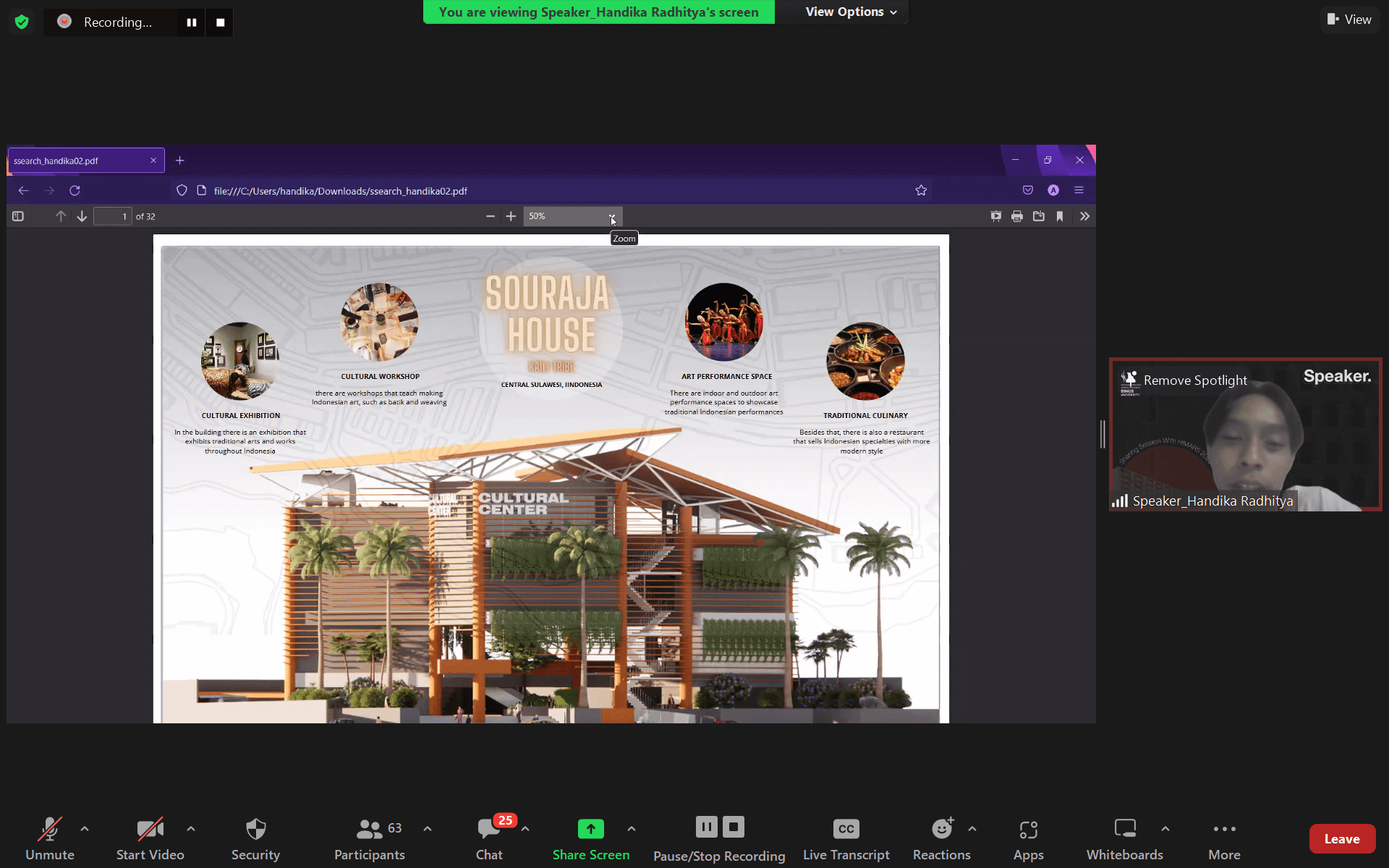1389x868 pixels.
Task: Remove Spotlight from speaker video
Action: (1195, 380)
